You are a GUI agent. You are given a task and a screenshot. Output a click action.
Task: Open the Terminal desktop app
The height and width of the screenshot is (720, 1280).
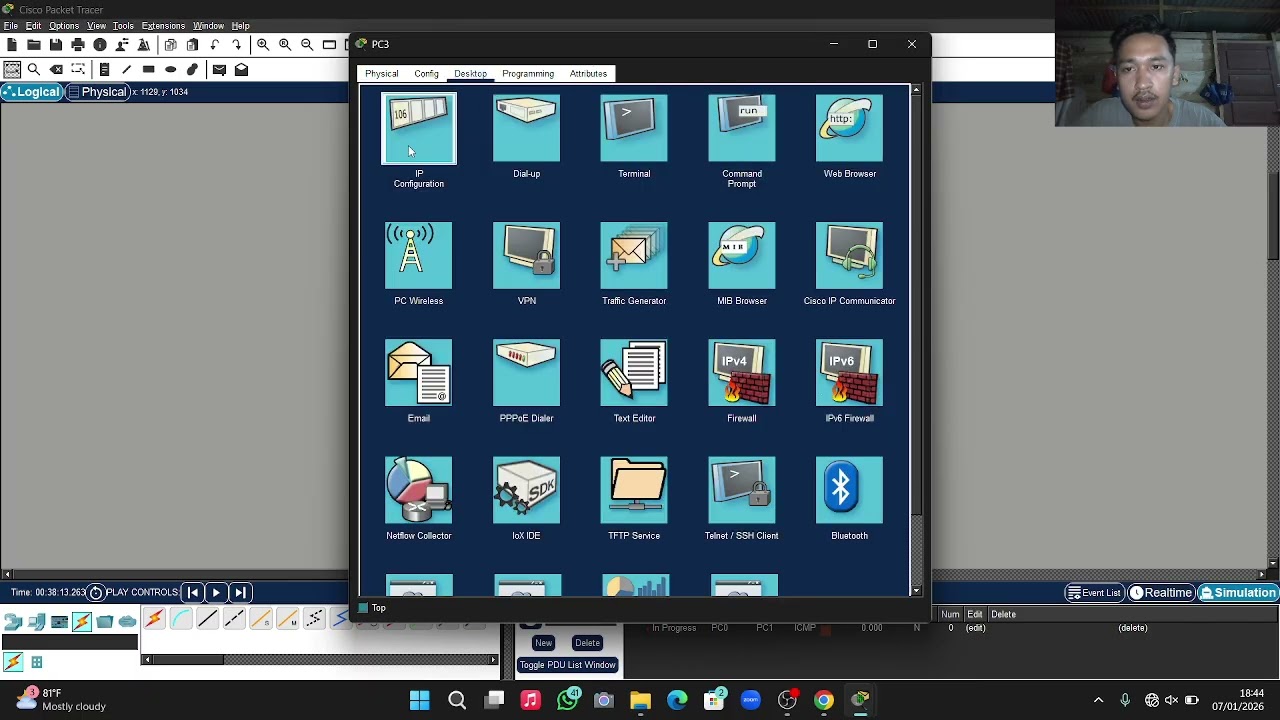[634, 129]
